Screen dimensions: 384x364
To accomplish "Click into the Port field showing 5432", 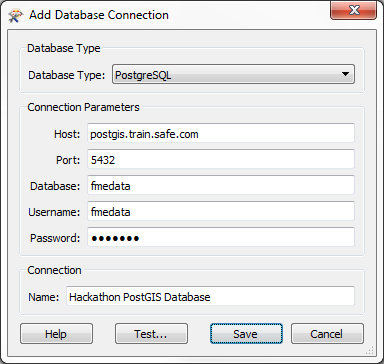I will (x=221, y=160).
